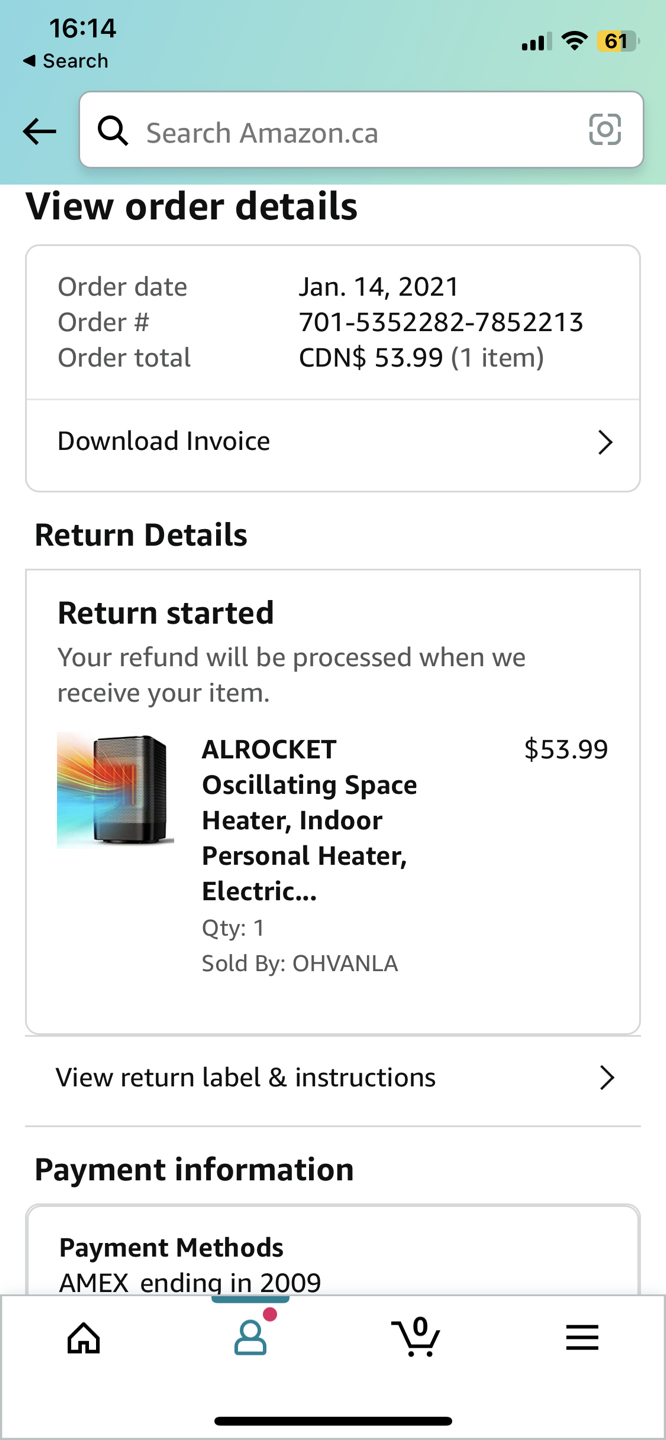Open camera scan in search bar

[x=605, y=130]
